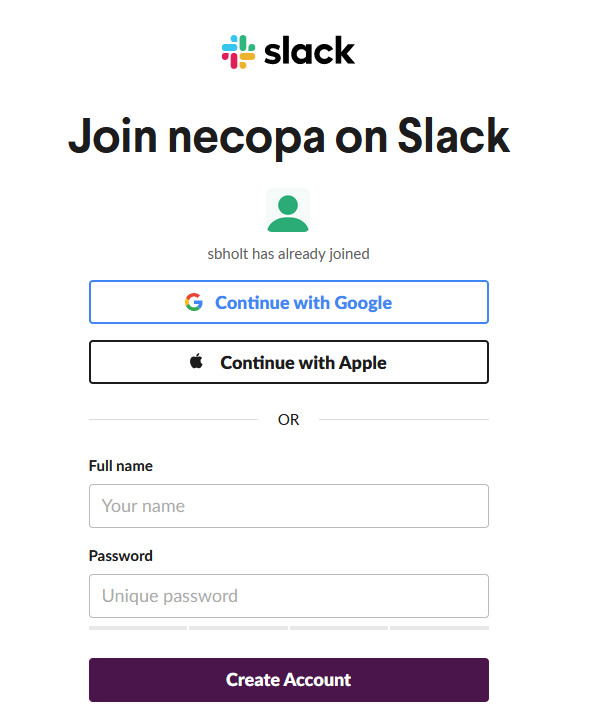Submit the Create Account button

point(288,680)
